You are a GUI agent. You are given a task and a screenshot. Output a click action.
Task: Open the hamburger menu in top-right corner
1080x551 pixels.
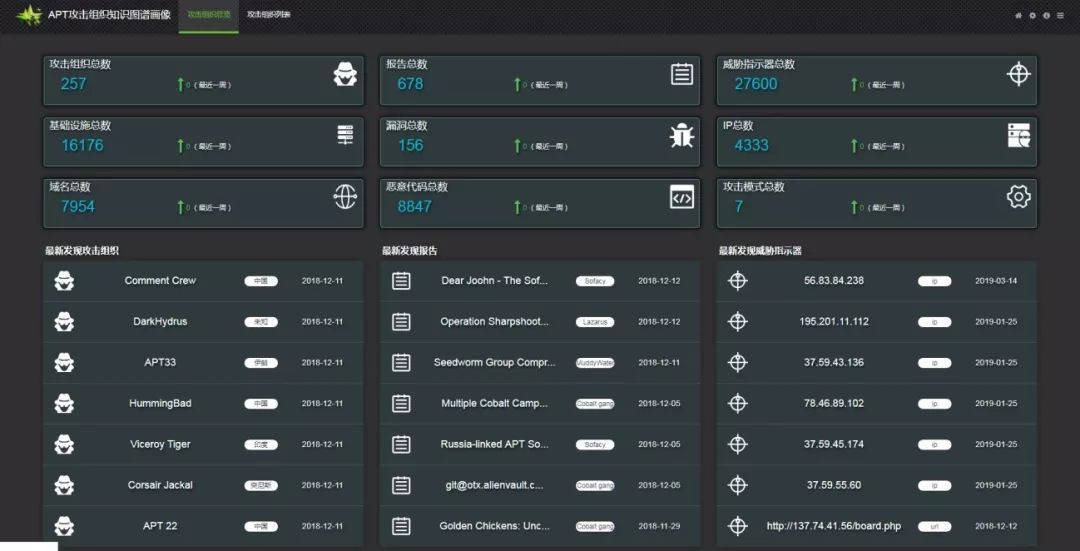[1060, 16]
